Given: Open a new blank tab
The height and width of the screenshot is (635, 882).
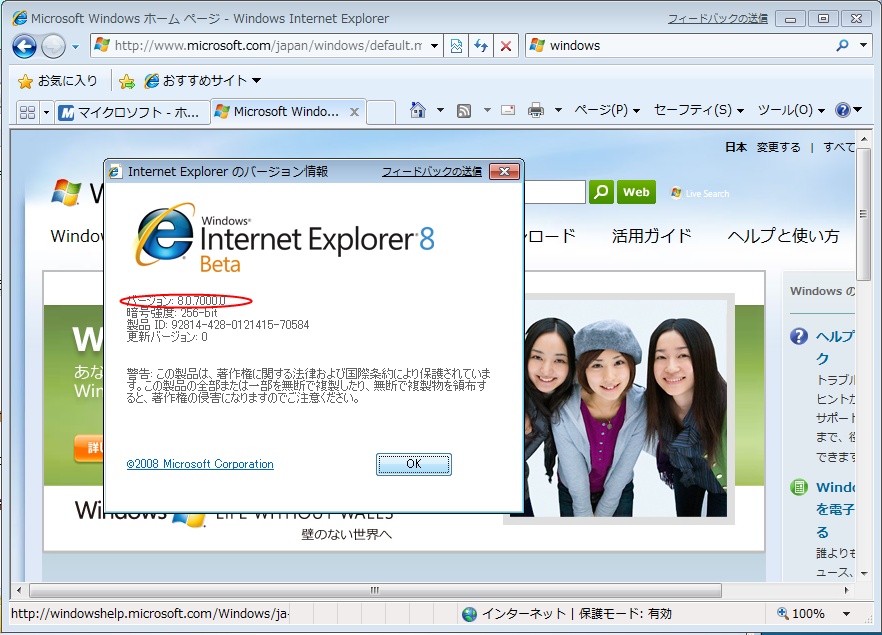Looking at the screenshot, I should (381, 112).
